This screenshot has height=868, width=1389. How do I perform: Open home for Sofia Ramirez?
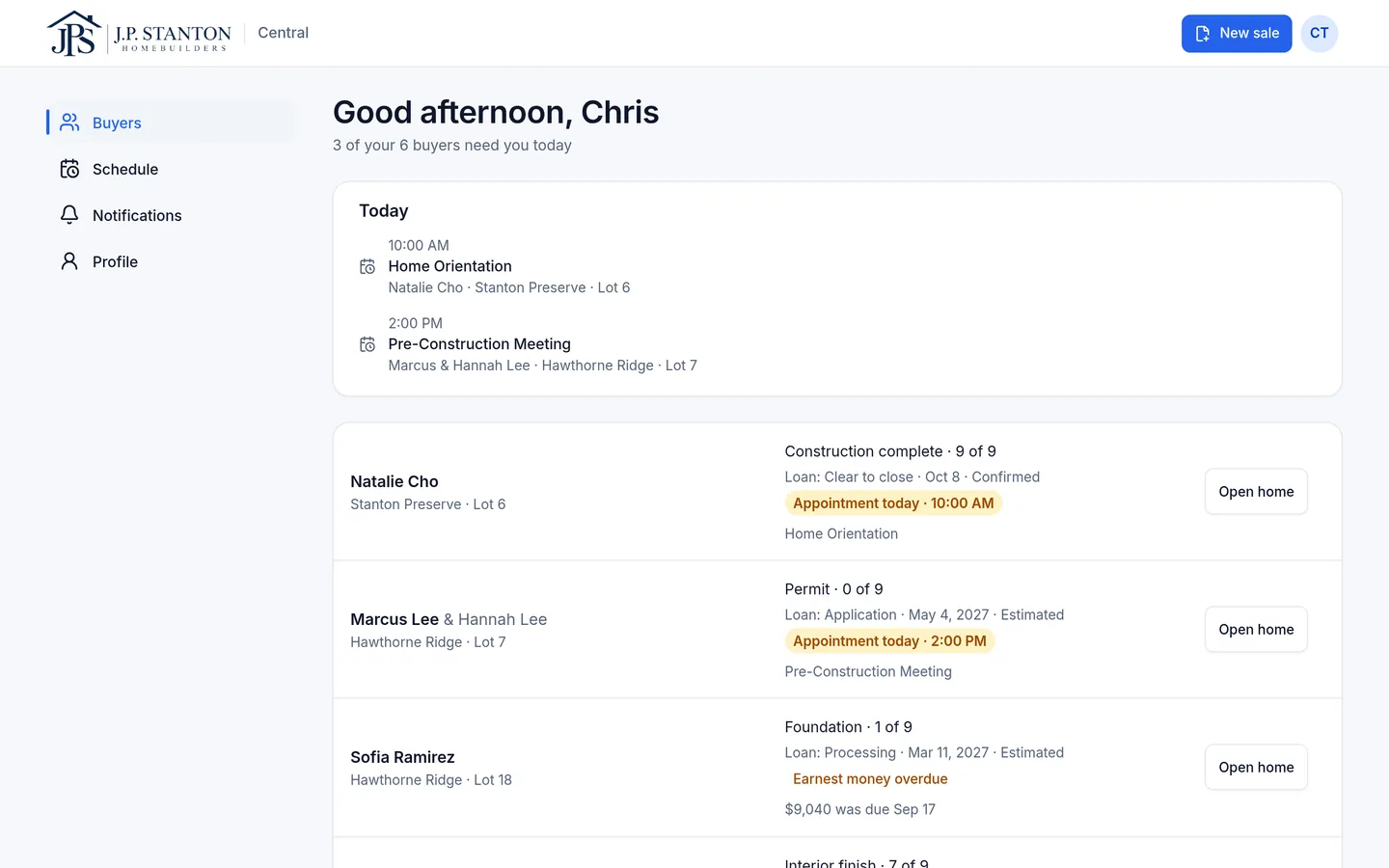pos(1256,768)
